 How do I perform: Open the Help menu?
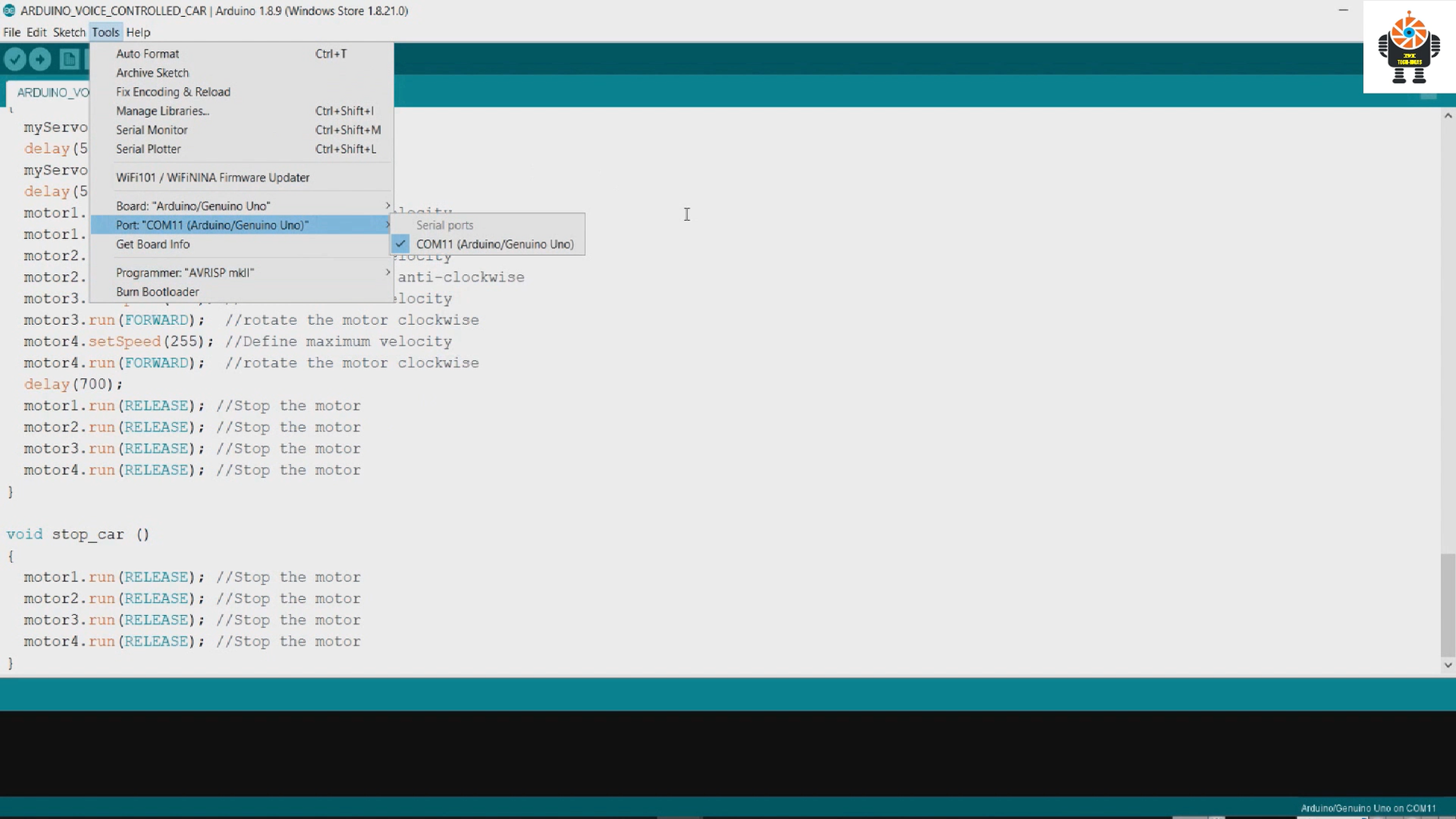pyautogui.click(x=138, y=32)
